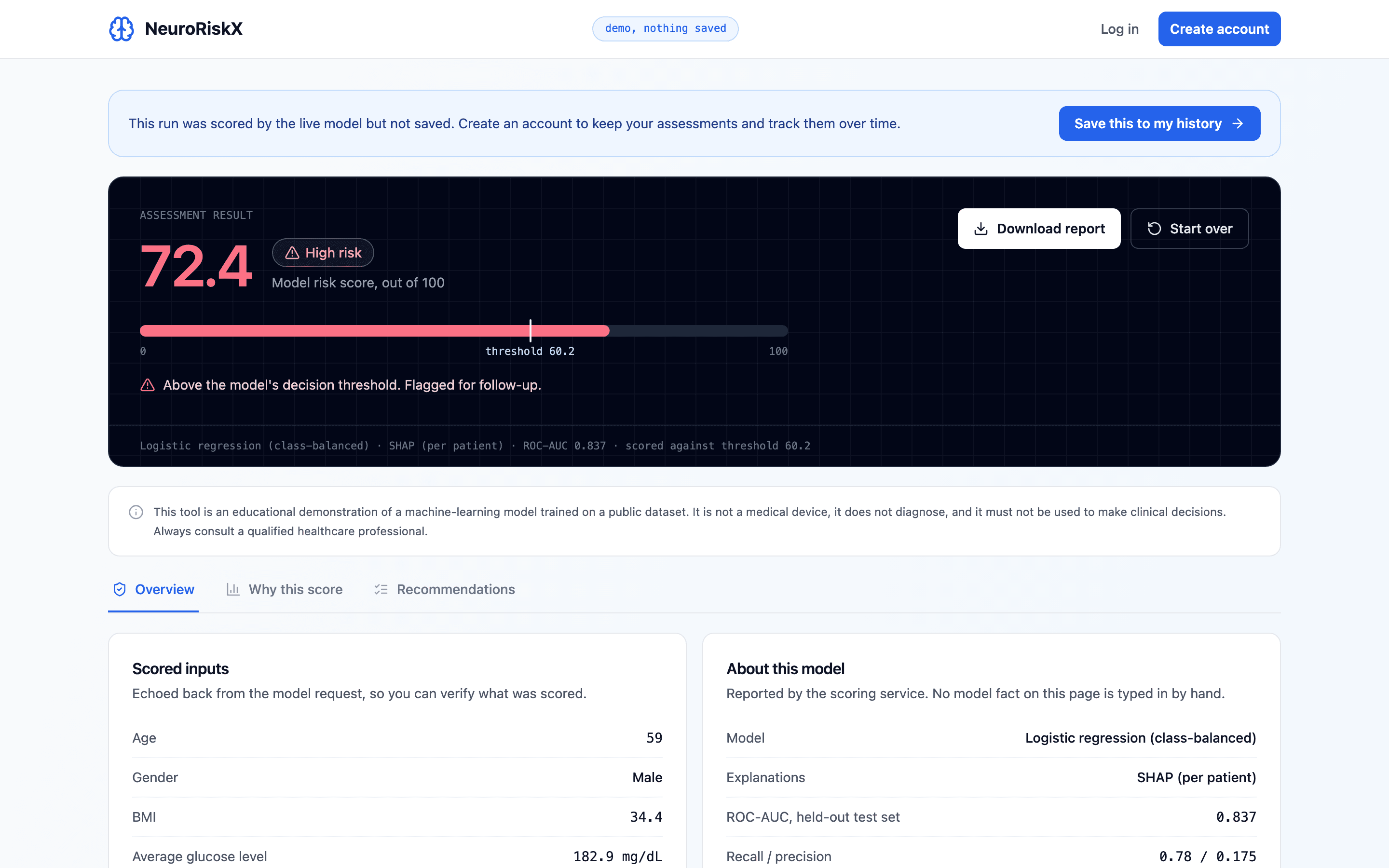Select the Overview tab
The image size is (1389, 868).
153,590
